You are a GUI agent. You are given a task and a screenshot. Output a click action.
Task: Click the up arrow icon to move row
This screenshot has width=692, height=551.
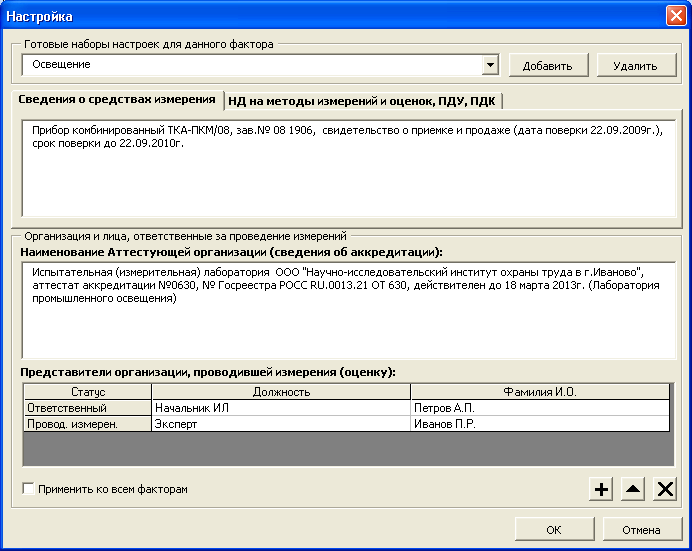coord(633,489)
